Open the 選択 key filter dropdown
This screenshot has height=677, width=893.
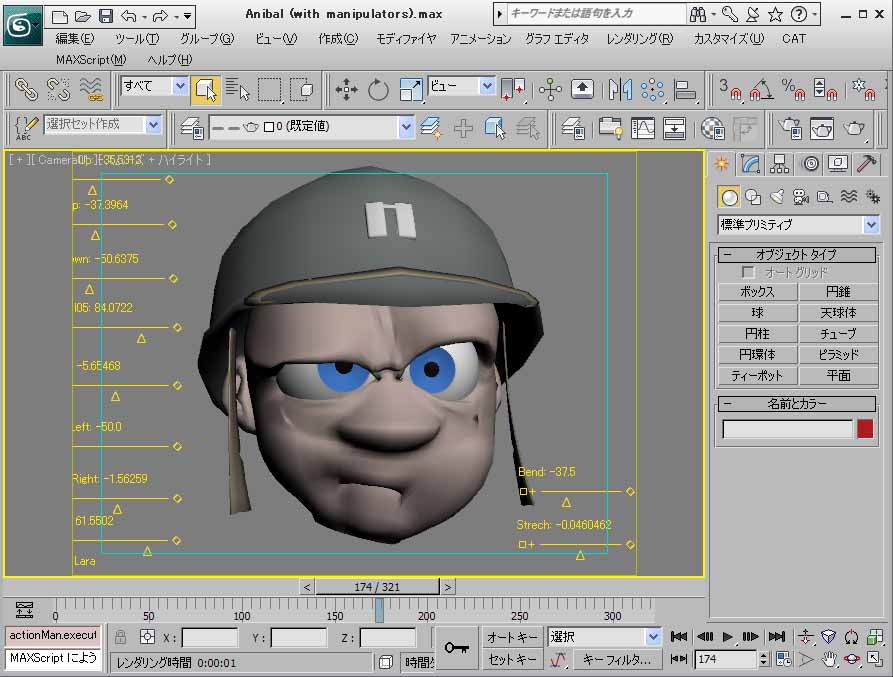pos(653,637)
